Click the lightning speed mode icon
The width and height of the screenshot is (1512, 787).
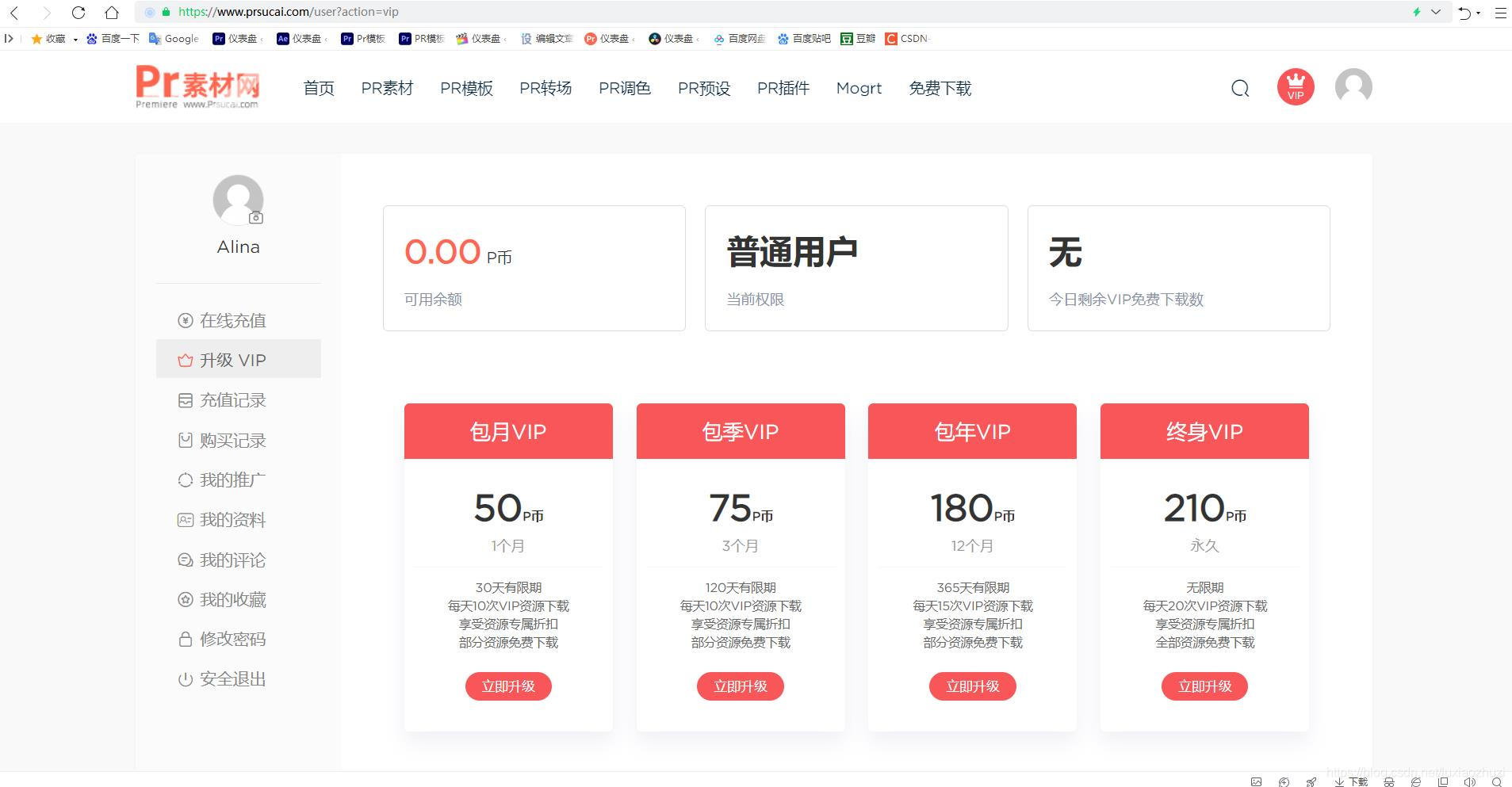1416,12
